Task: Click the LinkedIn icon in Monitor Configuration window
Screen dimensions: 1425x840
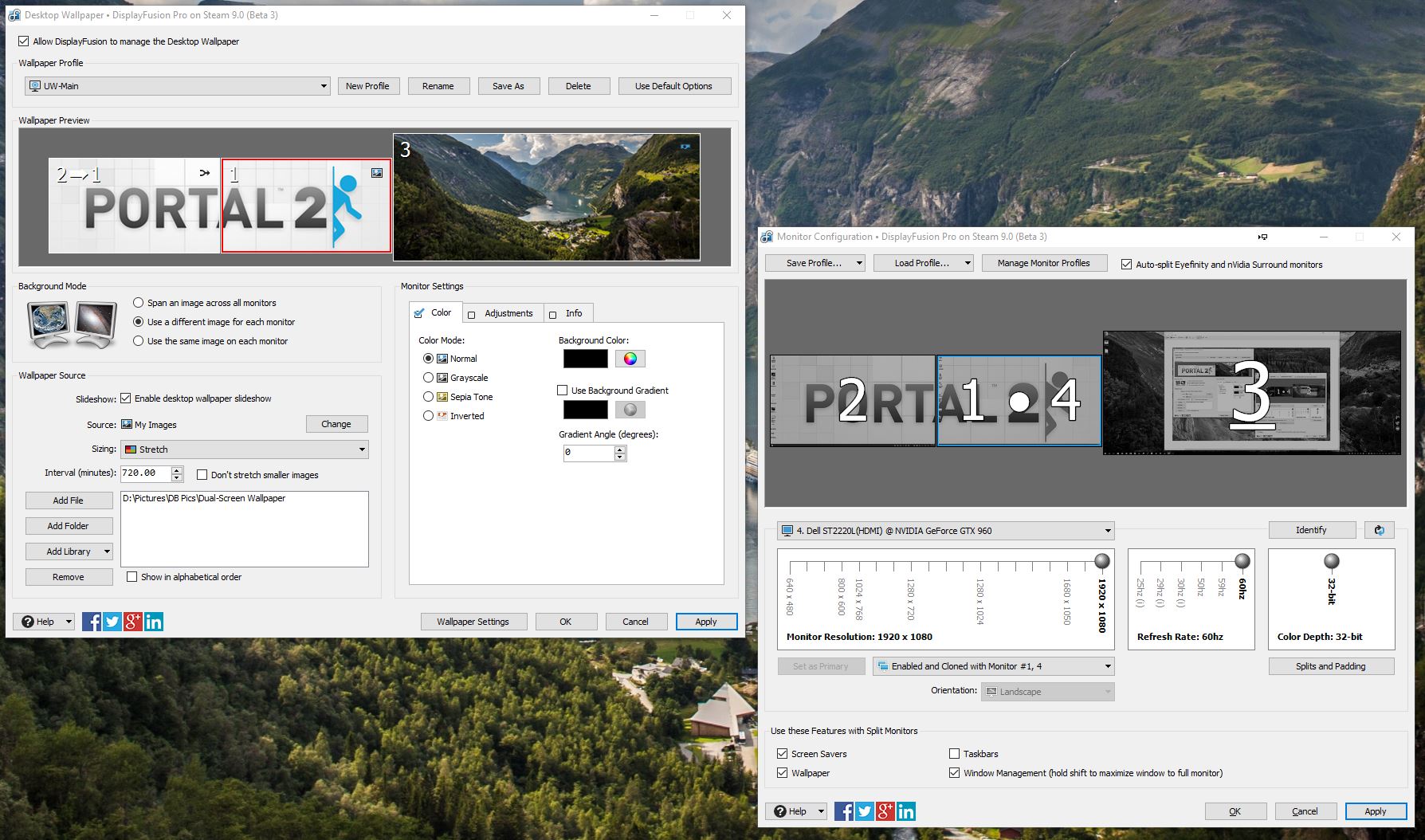Action: click(x=906, y=811)
